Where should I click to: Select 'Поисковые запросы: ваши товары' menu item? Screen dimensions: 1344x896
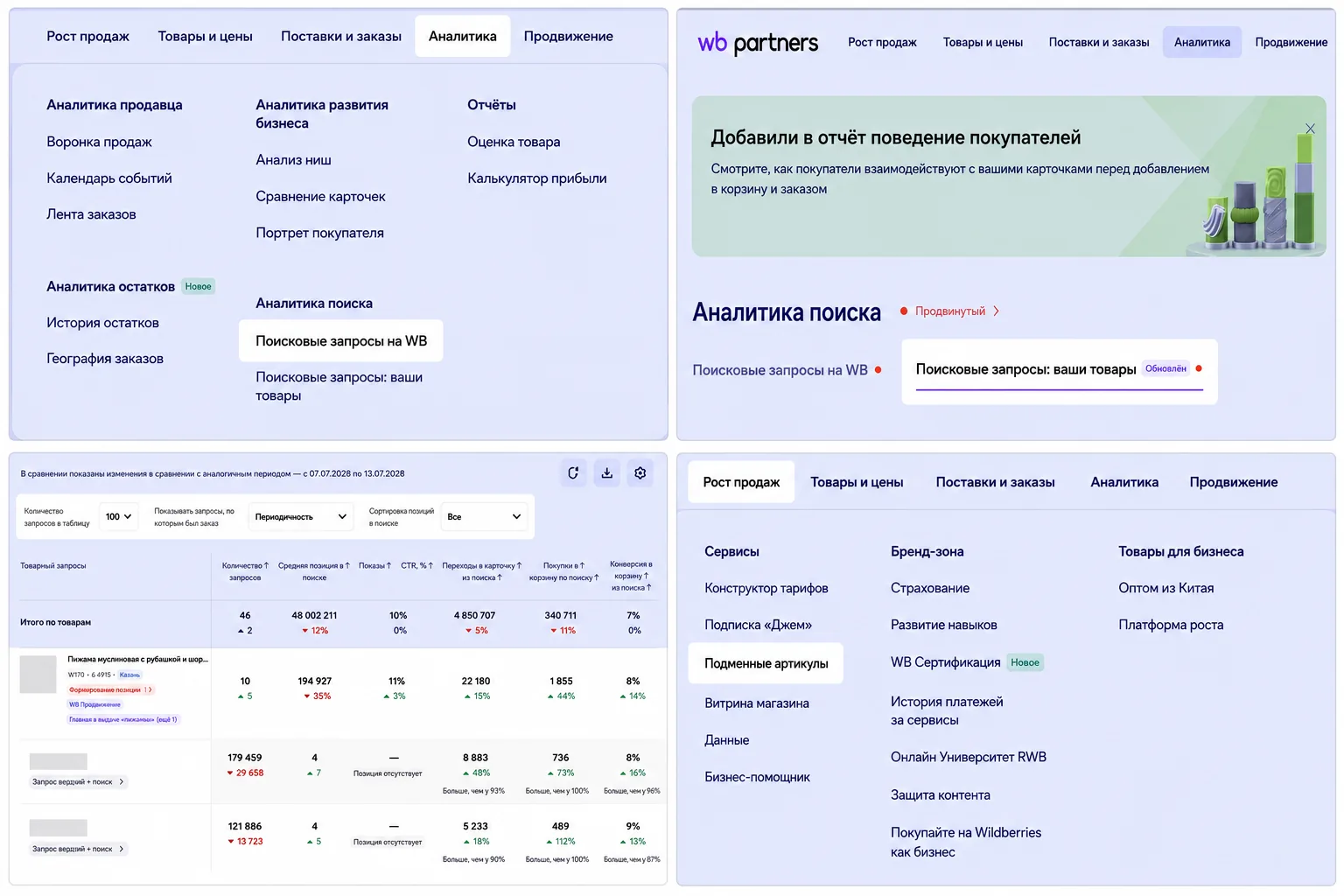coord(339,386)
